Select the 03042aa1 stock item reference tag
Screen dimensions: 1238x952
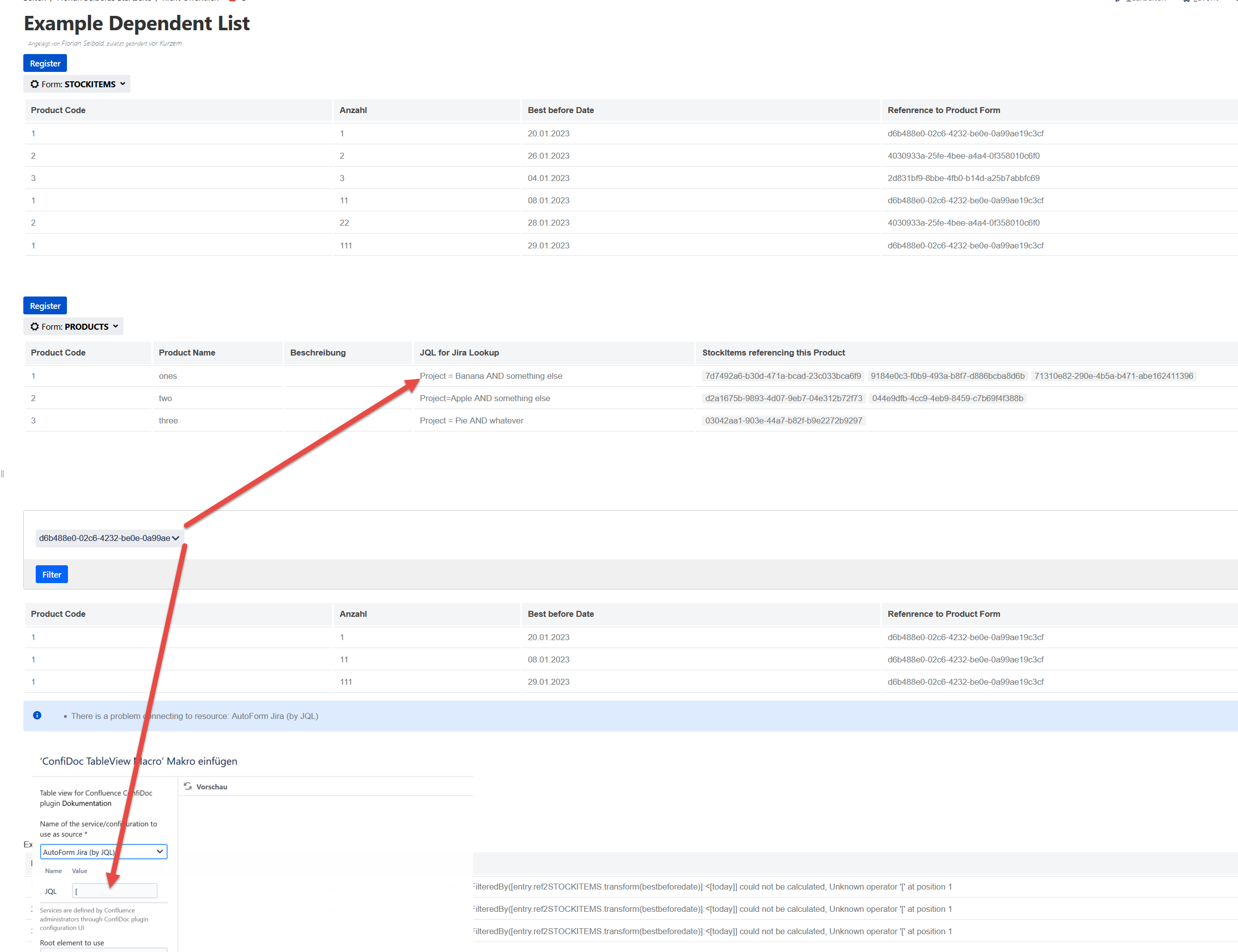783,420
